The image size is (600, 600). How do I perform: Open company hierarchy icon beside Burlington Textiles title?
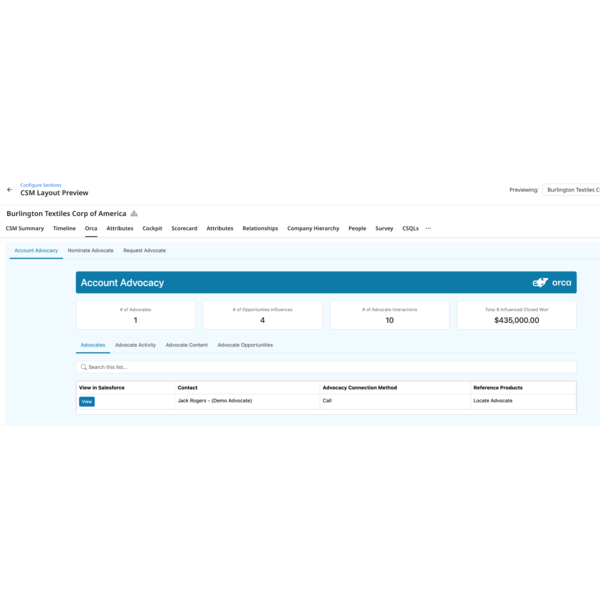(134, 214)
